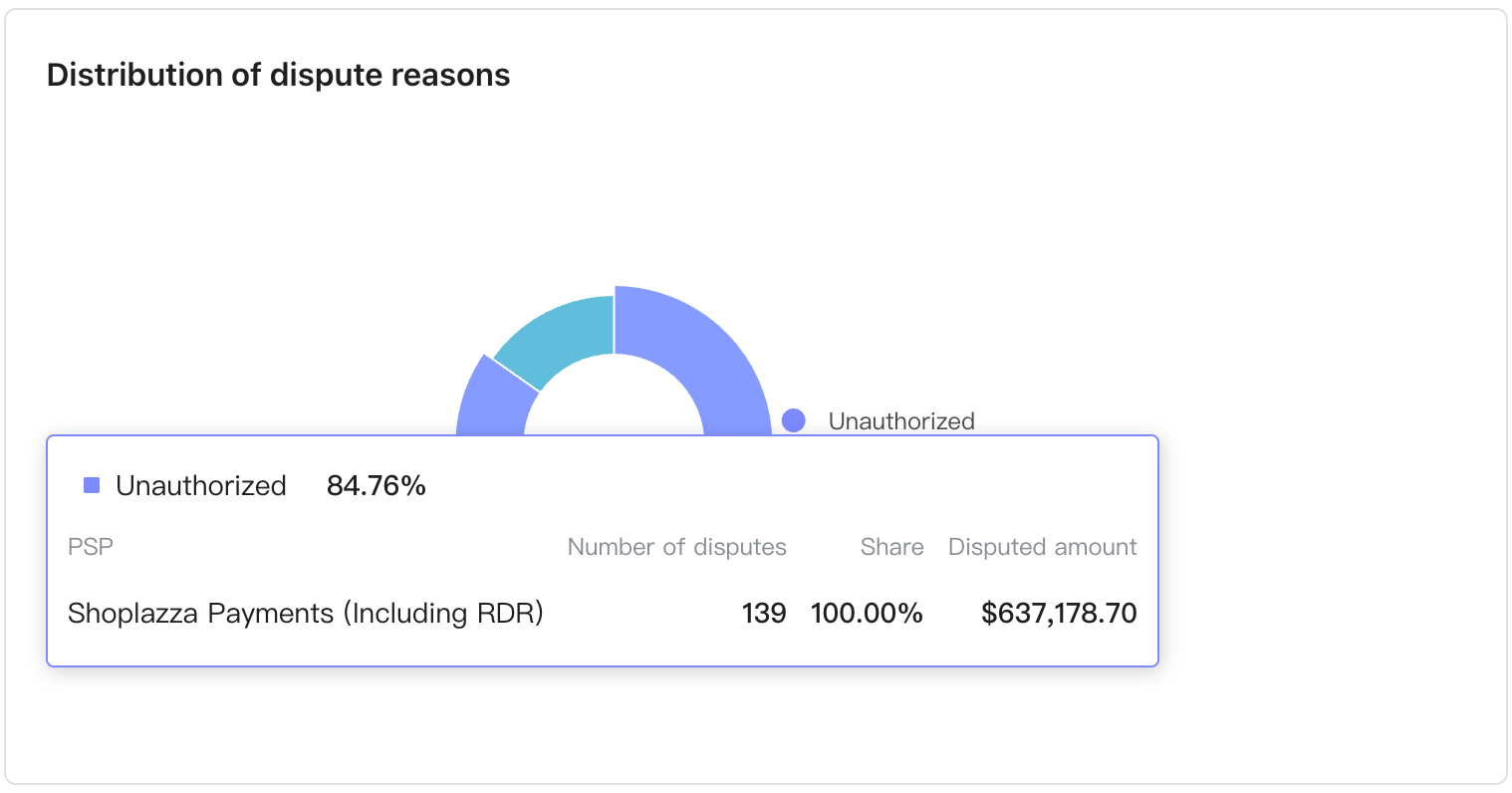This screenshot has width=1512, height=793.
Task: Click the round Unauthorized legend dot
Action: [793, 420]
